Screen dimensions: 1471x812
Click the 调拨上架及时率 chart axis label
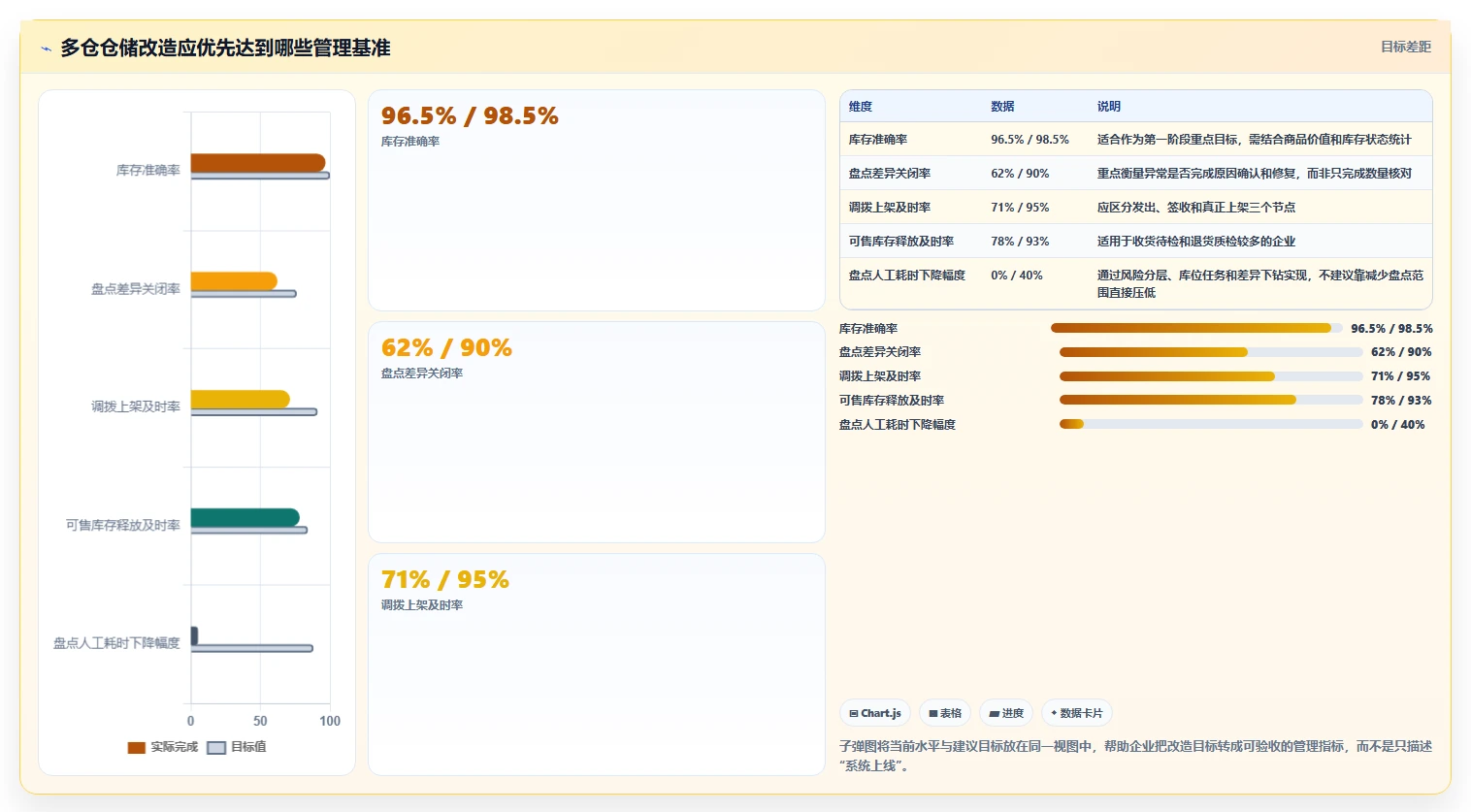pyautogui.click(x=136, y=406)
